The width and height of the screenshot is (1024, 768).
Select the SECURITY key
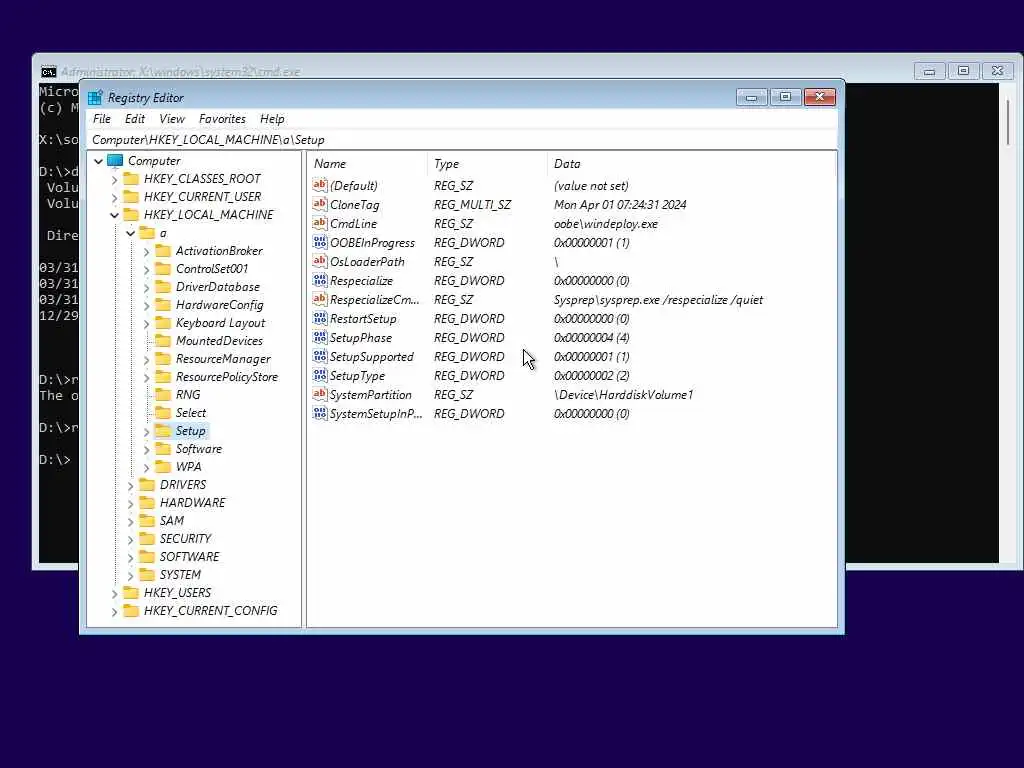point(185,539)
